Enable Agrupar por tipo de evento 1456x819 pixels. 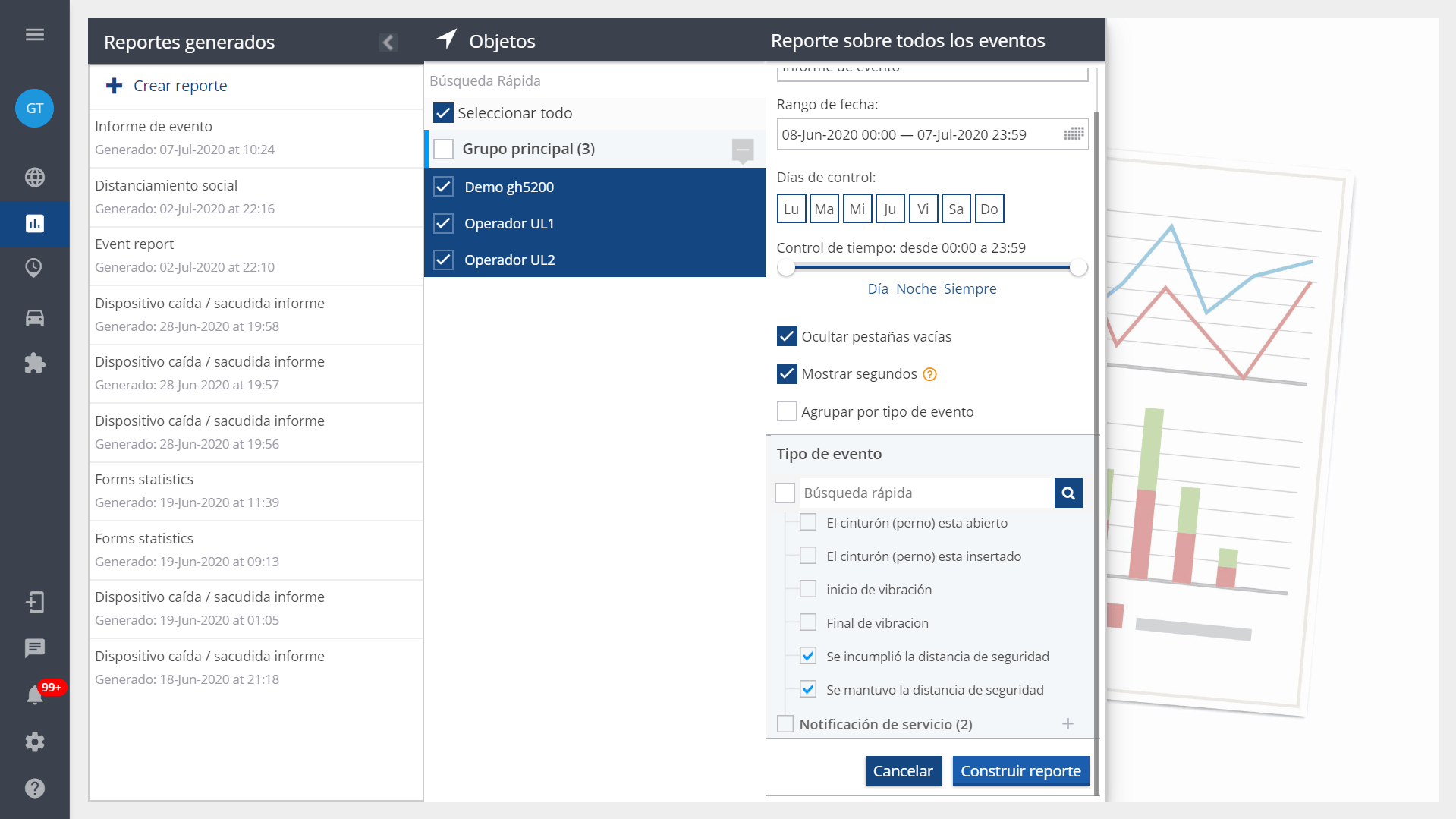point(787,411)
